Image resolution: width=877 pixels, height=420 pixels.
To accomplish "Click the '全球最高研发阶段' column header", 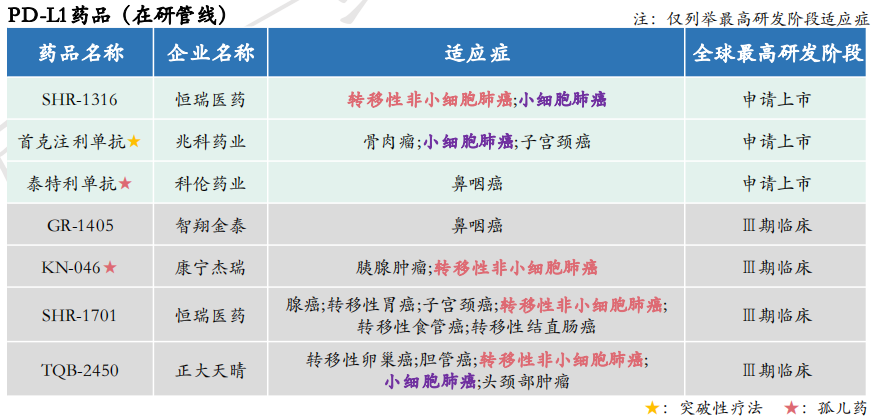I will coord(776,53).
